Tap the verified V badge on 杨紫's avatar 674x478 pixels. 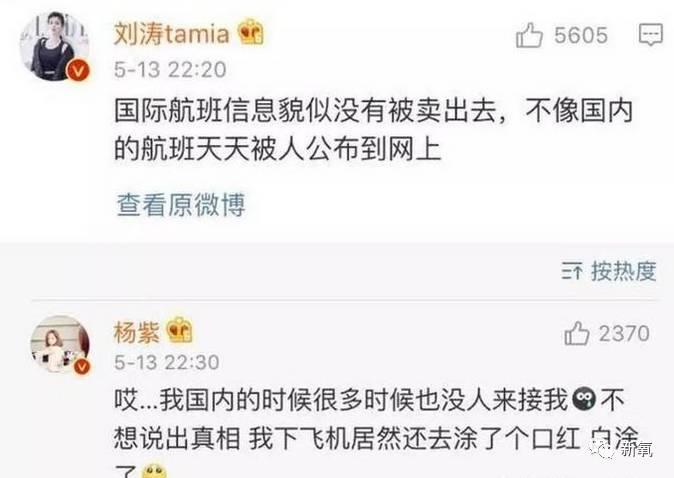tap(82, 367)
